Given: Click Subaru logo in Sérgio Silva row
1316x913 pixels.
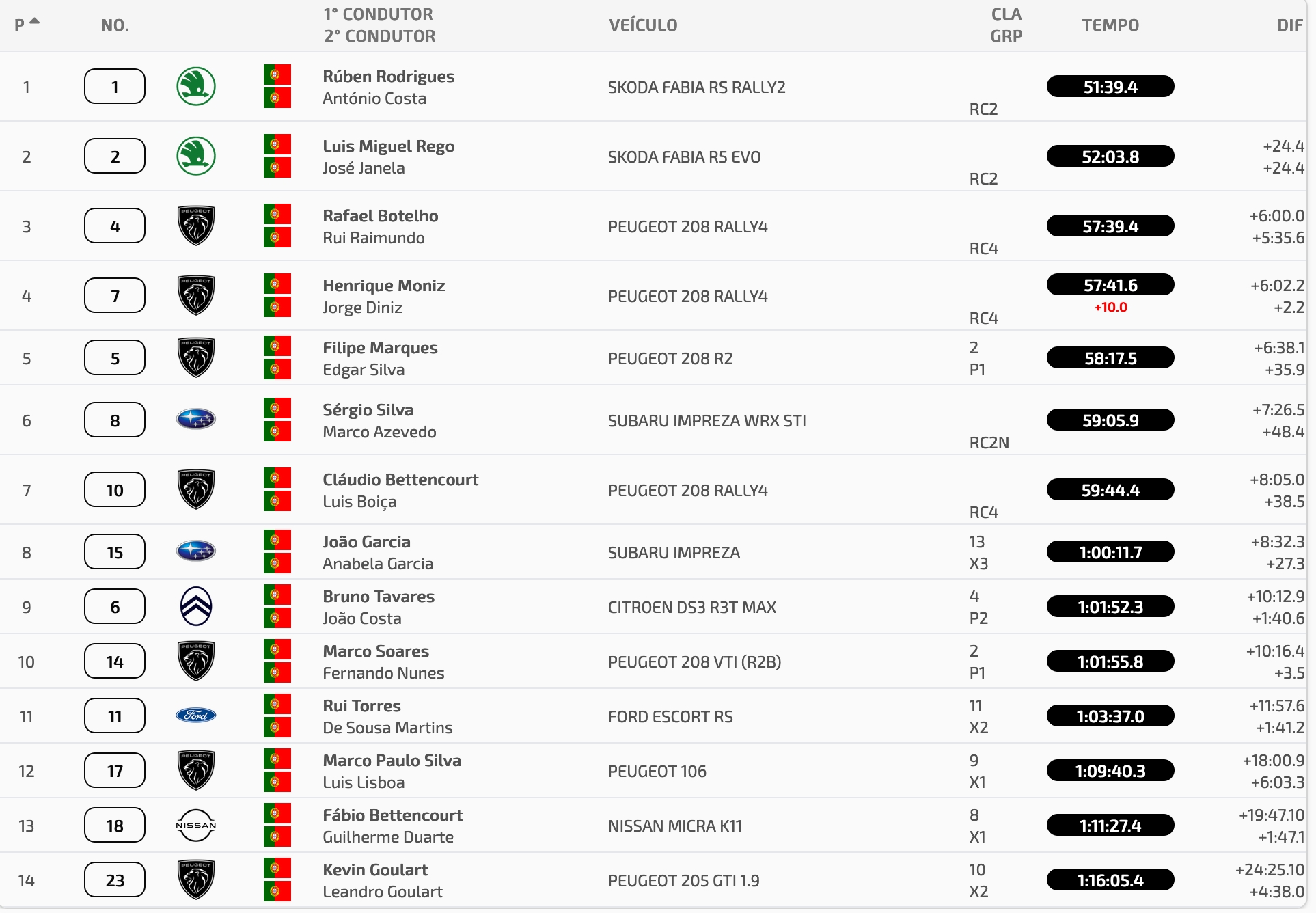Looking at the screenshot, I should (x=196, y=419).
